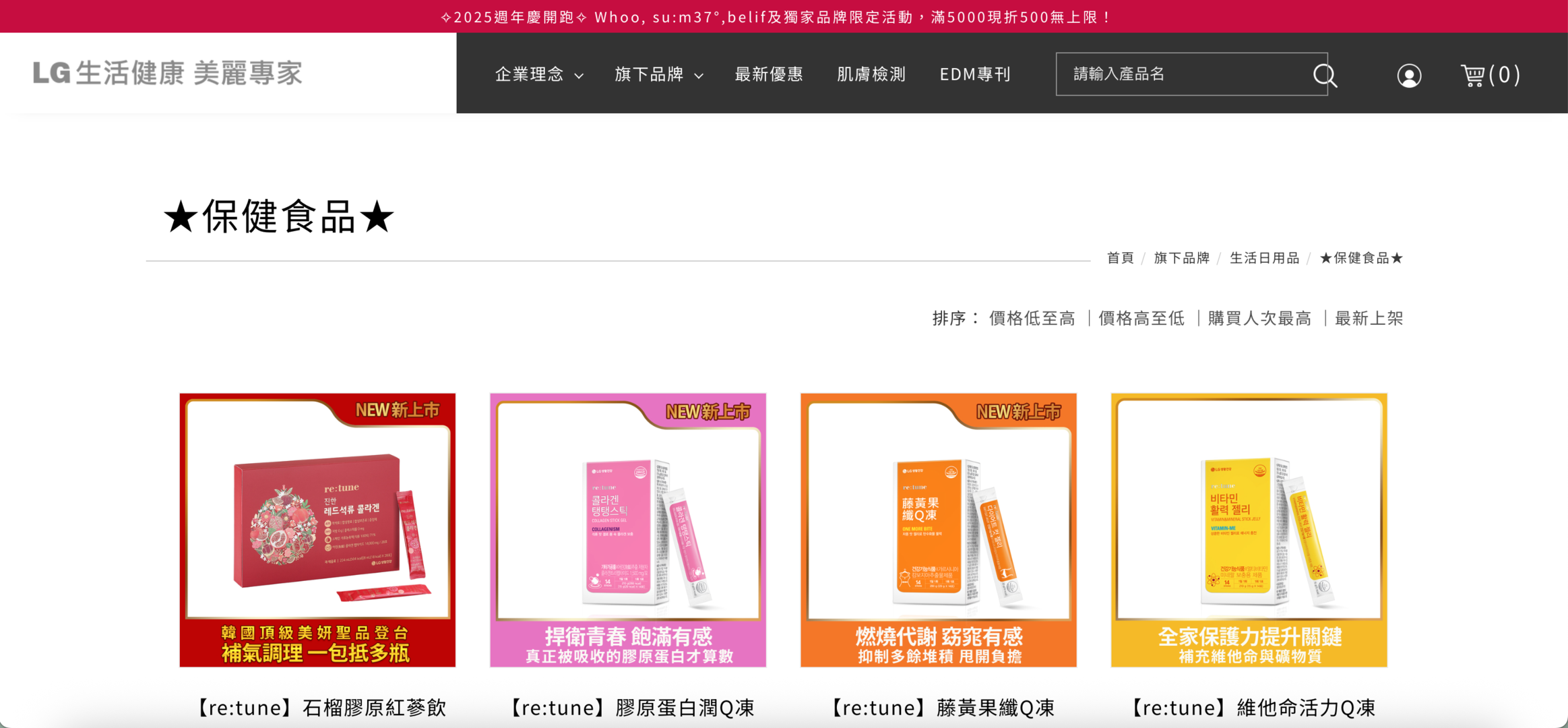This screenshot has width=1568, height=728.
Task: Sort by 最新上架
Action: tap(1369, 318)
